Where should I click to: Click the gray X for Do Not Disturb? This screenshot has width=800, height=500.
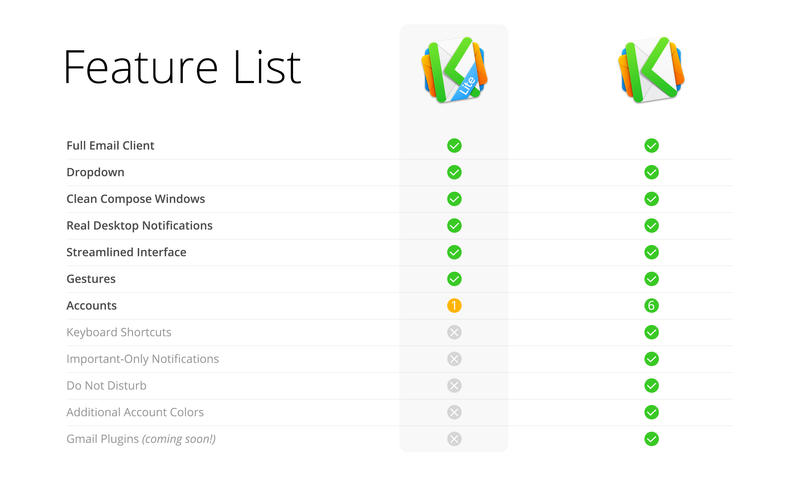pos(454,385)
